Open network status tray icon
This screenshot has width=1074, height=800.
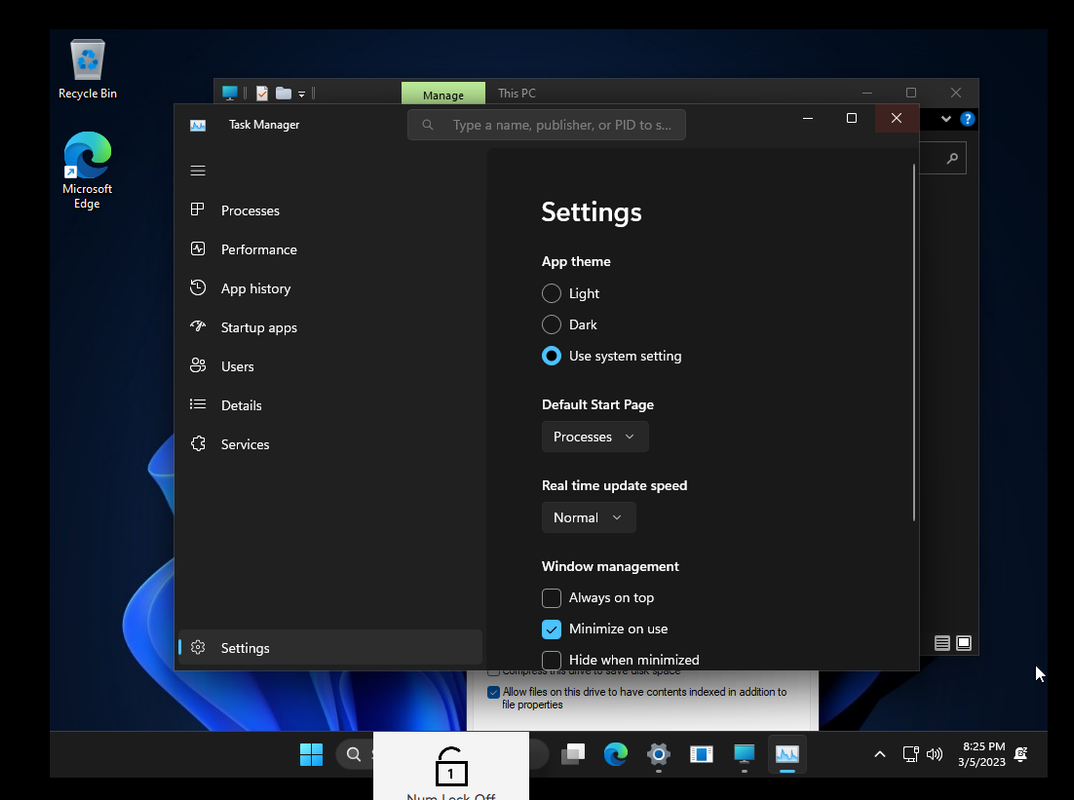coord(910,755)
